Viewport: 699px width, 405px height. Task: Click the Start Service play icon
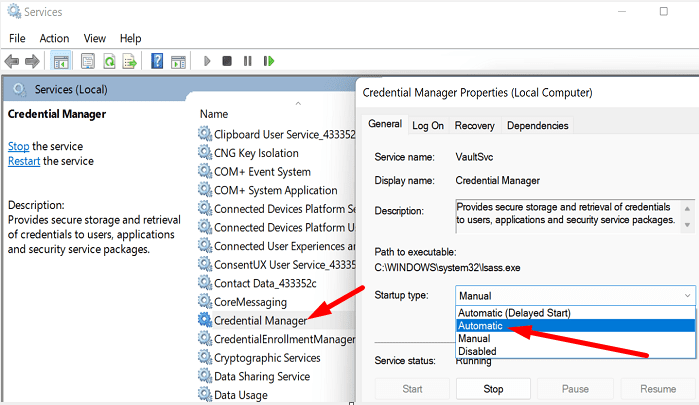coord(207,61)
